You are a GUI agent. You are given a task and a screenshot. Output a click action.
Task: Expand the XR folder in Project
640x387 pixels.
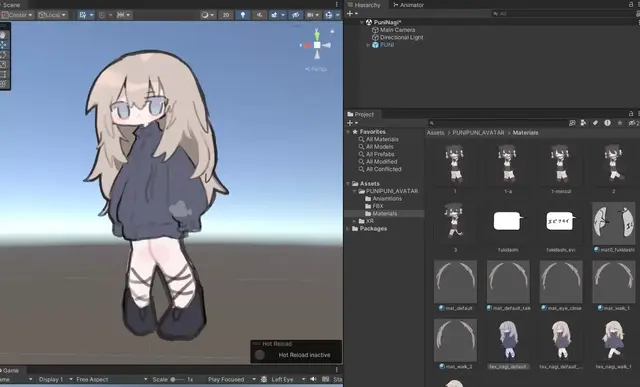pyautogui.click(x=354, y=221)
